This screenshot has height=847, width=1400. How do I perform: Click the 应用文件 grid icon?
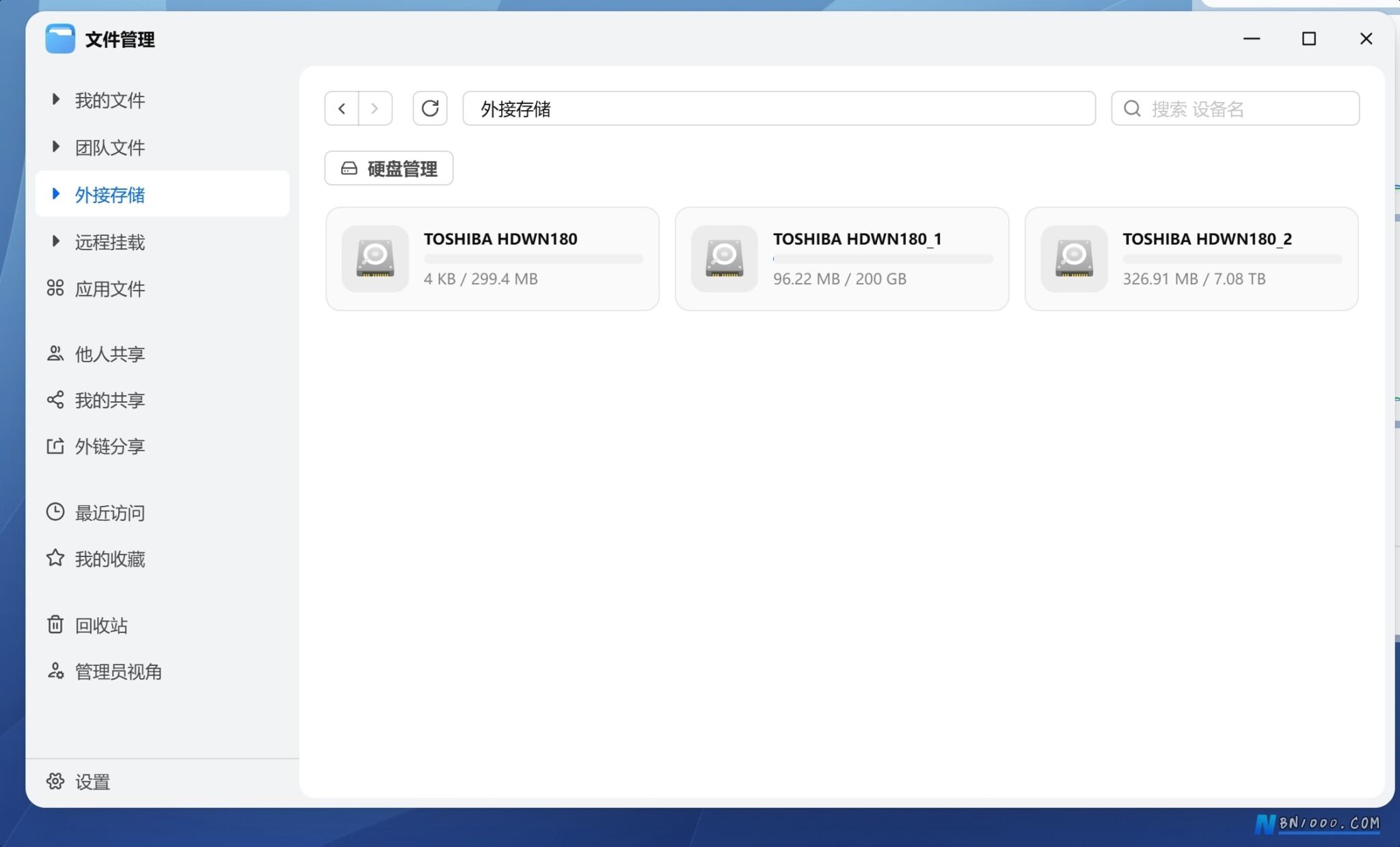click(x=55, y=288)
